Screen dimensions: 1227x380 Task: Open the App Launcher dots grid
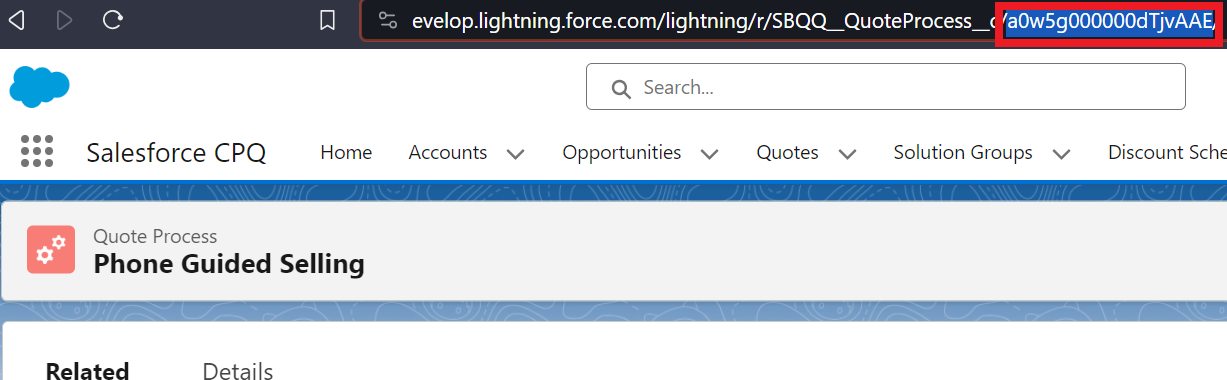(37, 152)
